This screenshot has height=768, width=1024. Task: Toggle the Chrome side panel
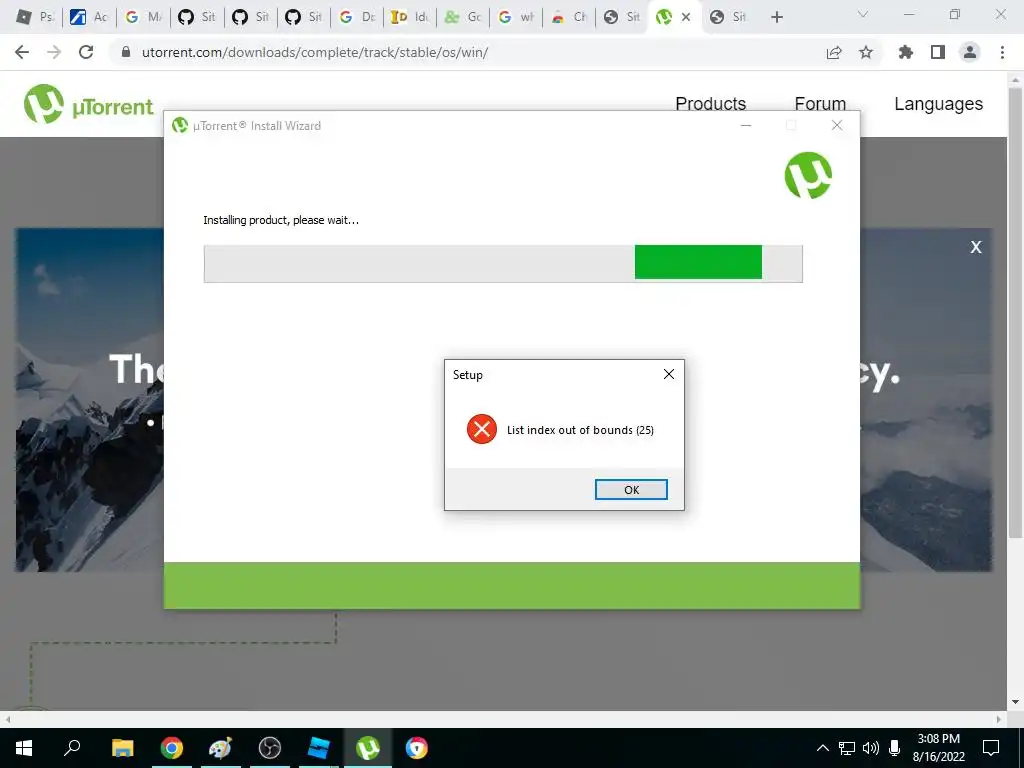click(x=938, y=52)
